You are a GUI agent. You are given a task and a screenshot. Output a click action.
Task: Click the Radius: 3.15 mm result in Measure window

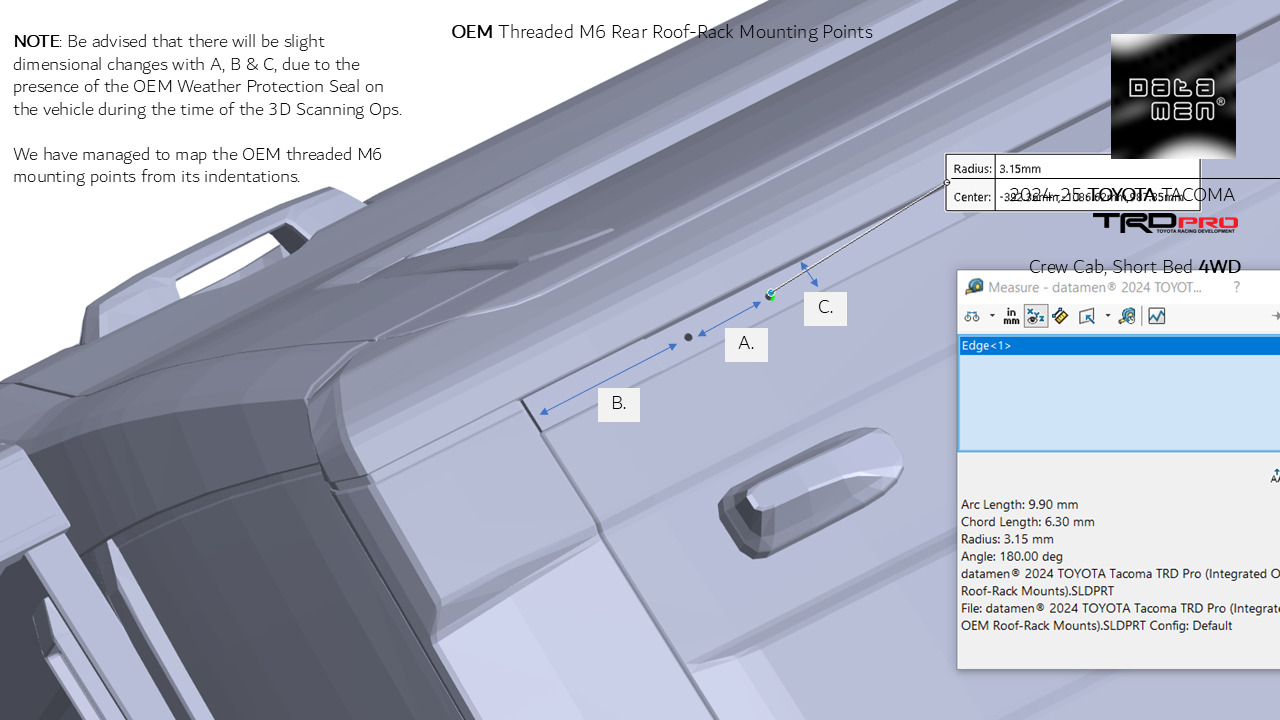1007,539
